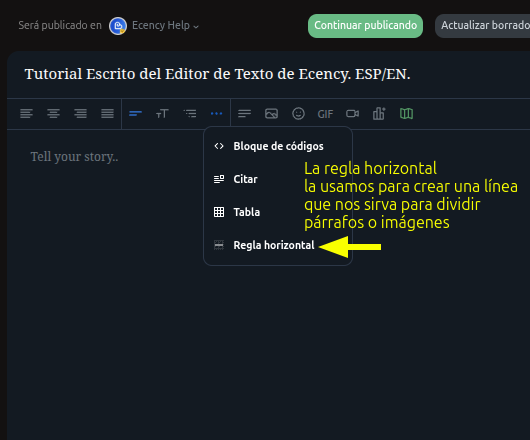This screenshot has width=530, height=440.
Task: Click the Ecency Help community avatar
Action: pos(118,26)
